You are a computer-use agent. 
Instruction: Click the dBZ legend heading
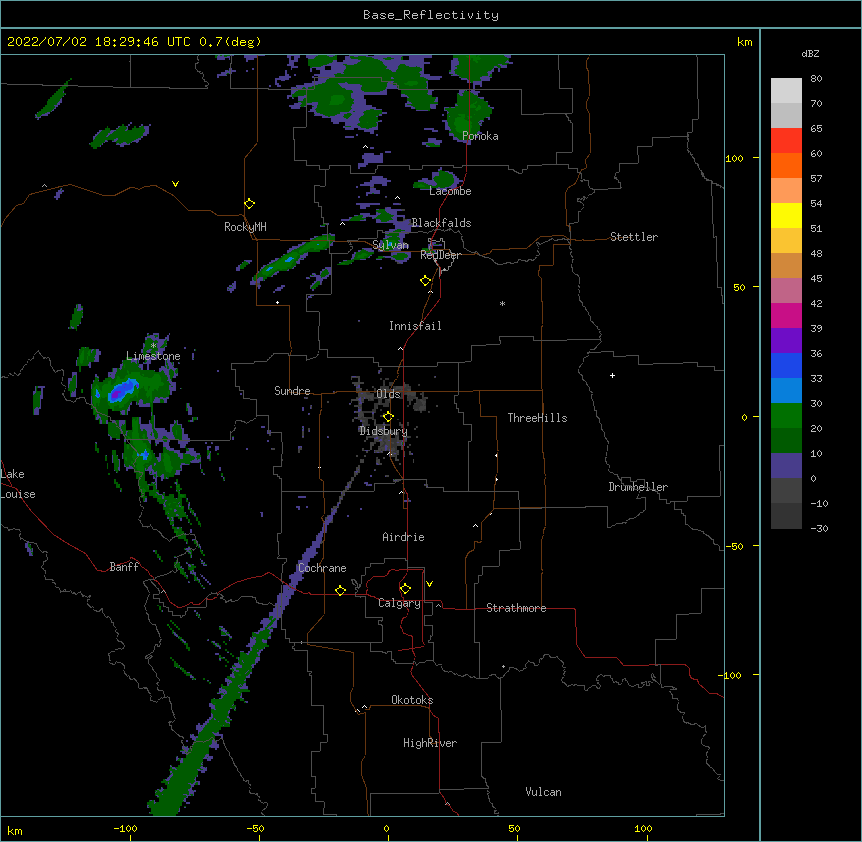[810, 53]
